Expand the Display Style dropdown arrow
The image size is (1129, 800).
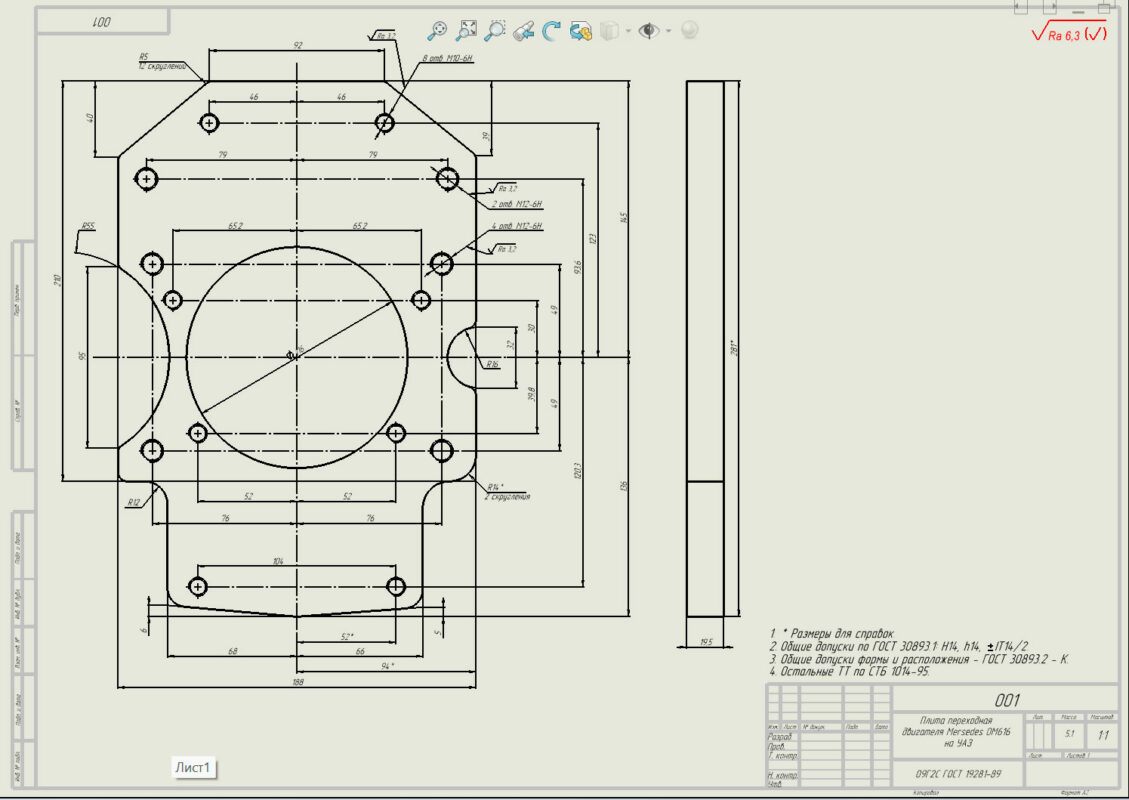628,31
